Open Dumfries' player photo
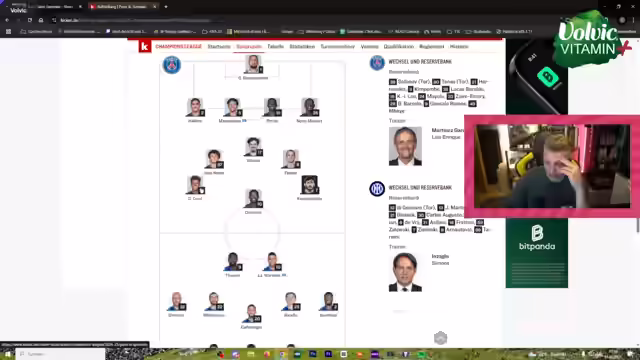This screenshot has width=640, height=360. (328, 302)
